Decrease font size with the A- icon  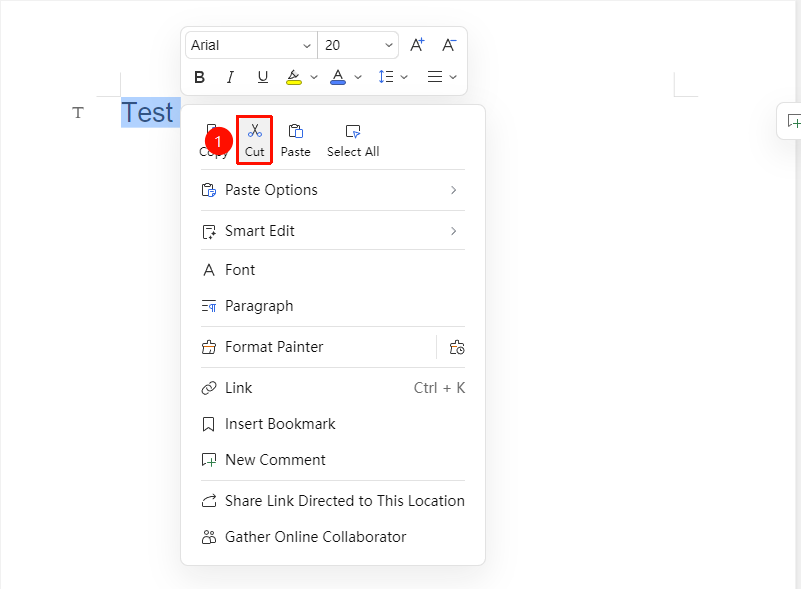pos(449,45)
